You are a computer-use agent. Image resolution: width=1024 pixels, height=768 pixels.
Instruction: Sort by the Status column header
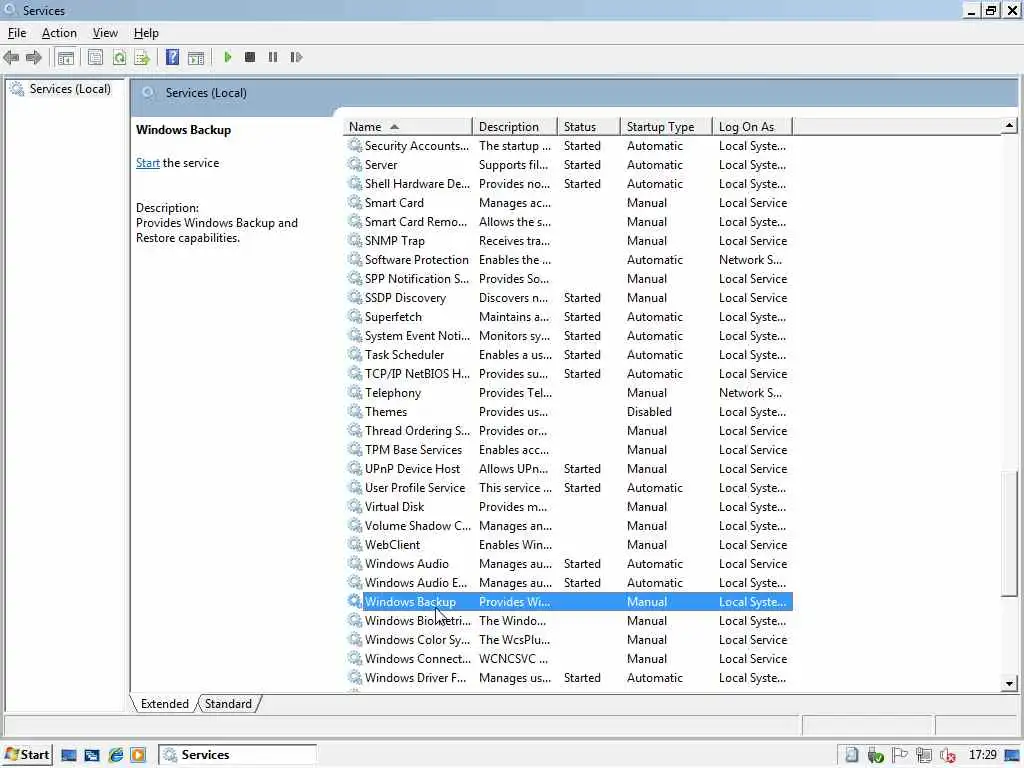(x=588, y=127)
